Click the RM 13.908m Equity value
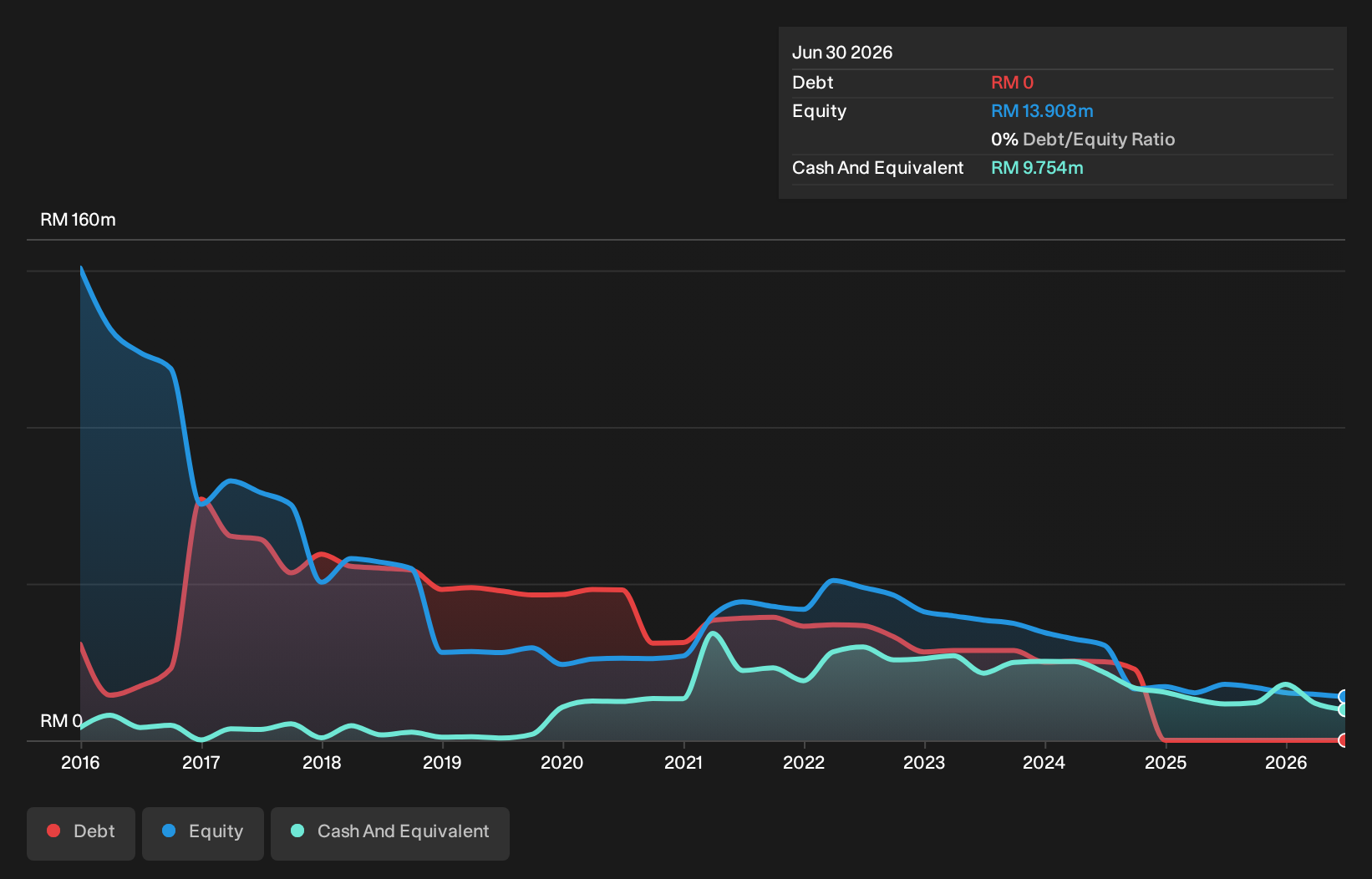Screen dimensions: 1372x879 1042,111
